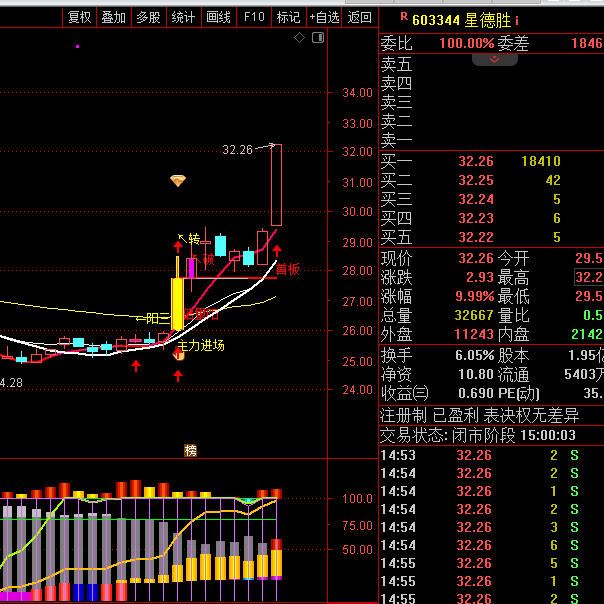Click the diamond outline icon at chart top
The height and width of the screenshot is (604, 604).
click(298, 38)
